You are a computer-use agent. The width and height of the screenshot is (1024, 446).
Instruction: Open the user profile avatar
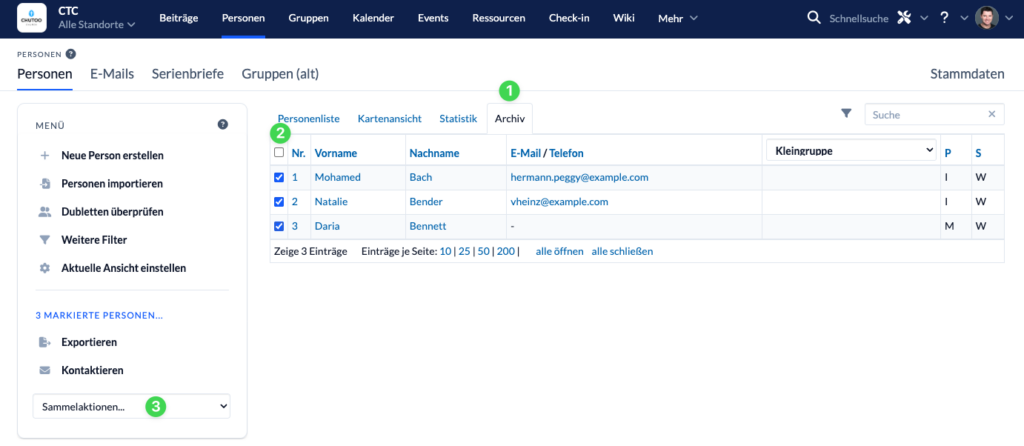(985, 18)
